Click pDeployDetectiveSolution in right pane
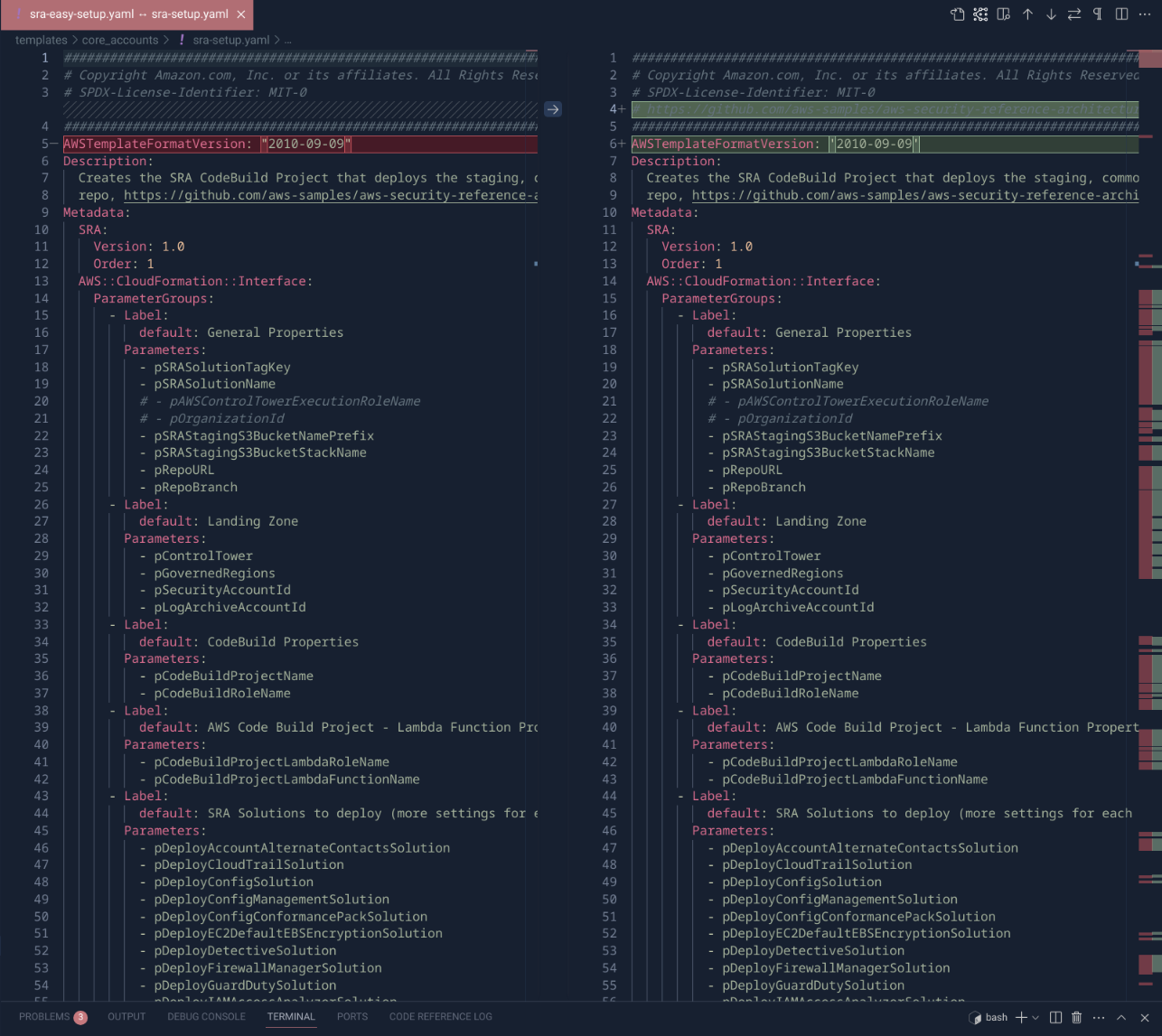This screenshot has height=1036, width=1162. coord(813,950)
